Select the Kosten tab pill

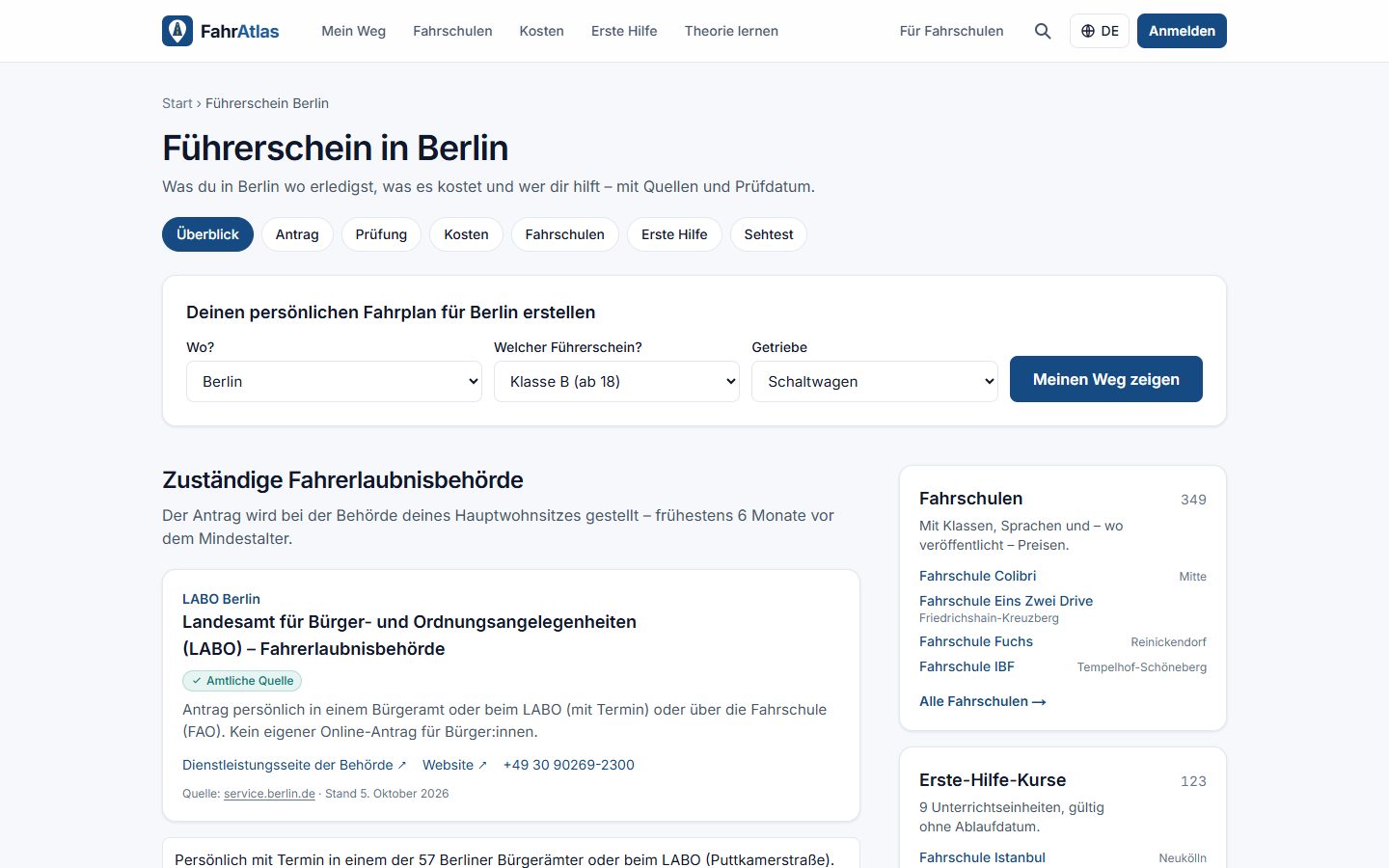[466, 234]
